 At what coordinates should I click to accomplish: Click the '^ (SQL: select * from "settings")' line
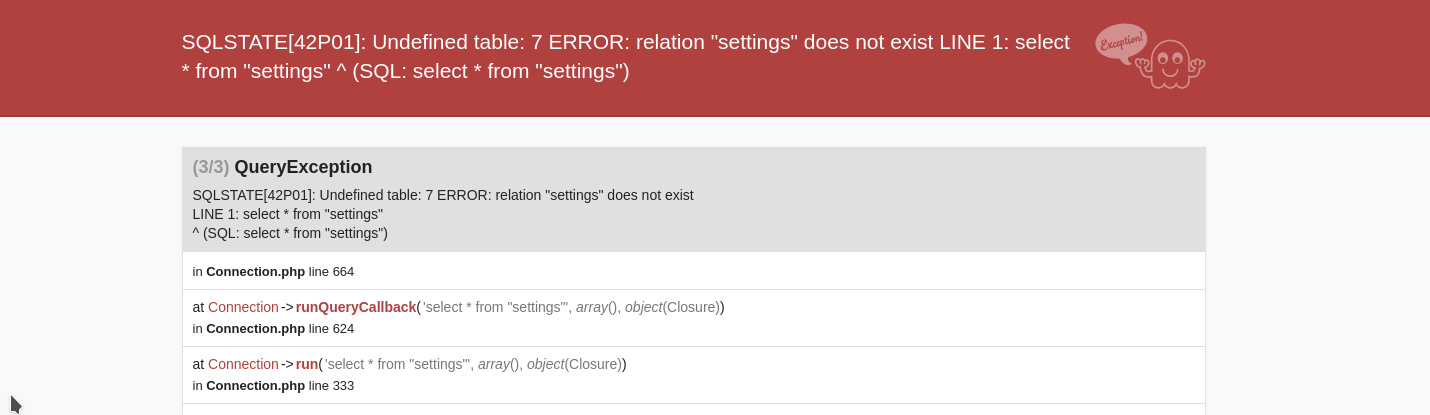tap(290, 233)
